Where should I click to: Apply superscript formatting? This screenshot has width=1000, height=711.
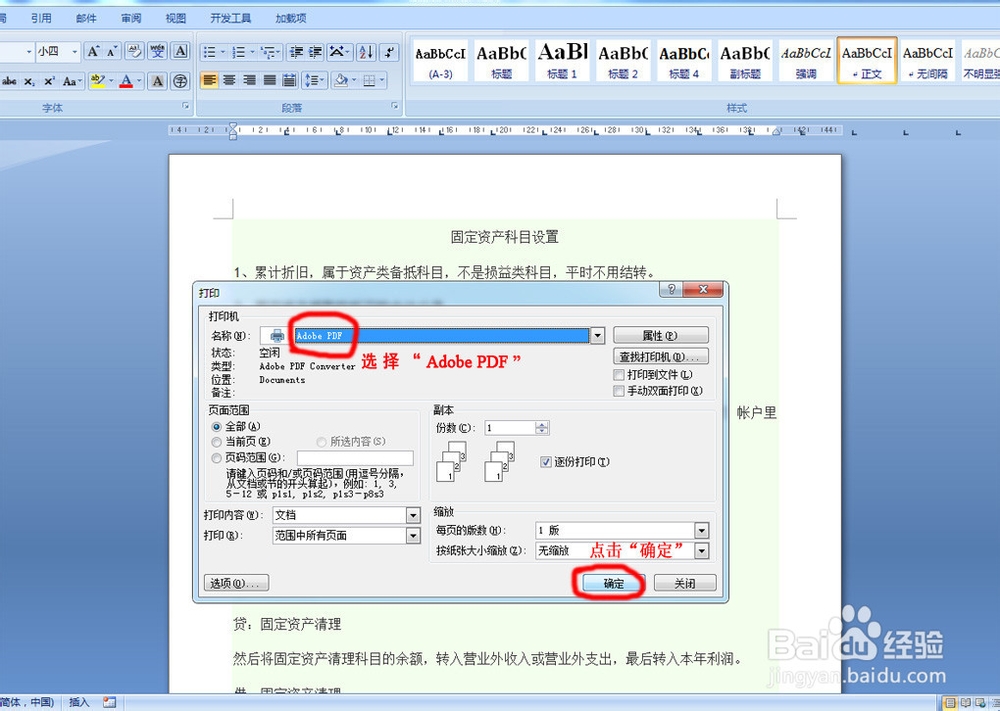(49, 81)
